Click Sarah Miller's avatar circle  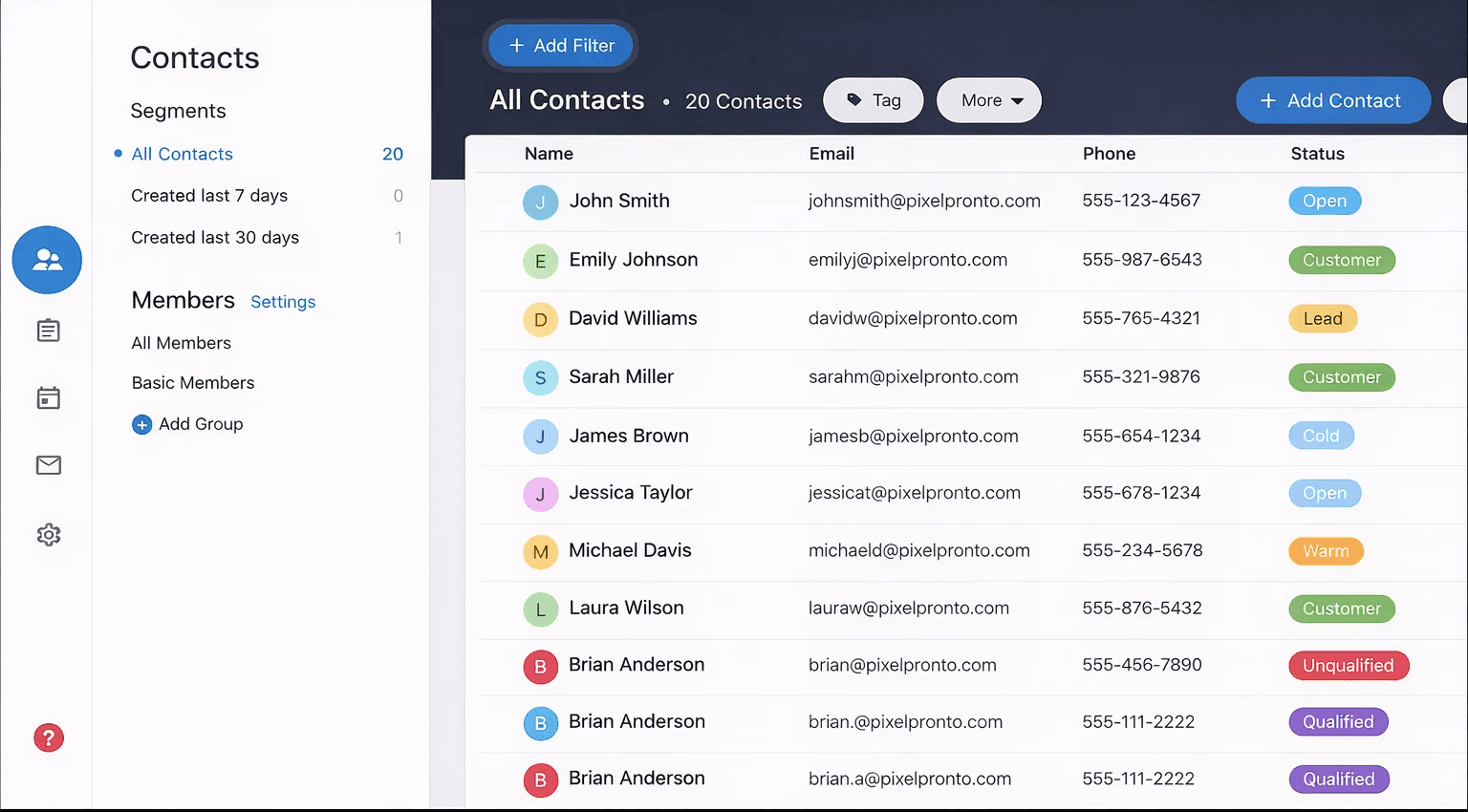pos(540,377)
